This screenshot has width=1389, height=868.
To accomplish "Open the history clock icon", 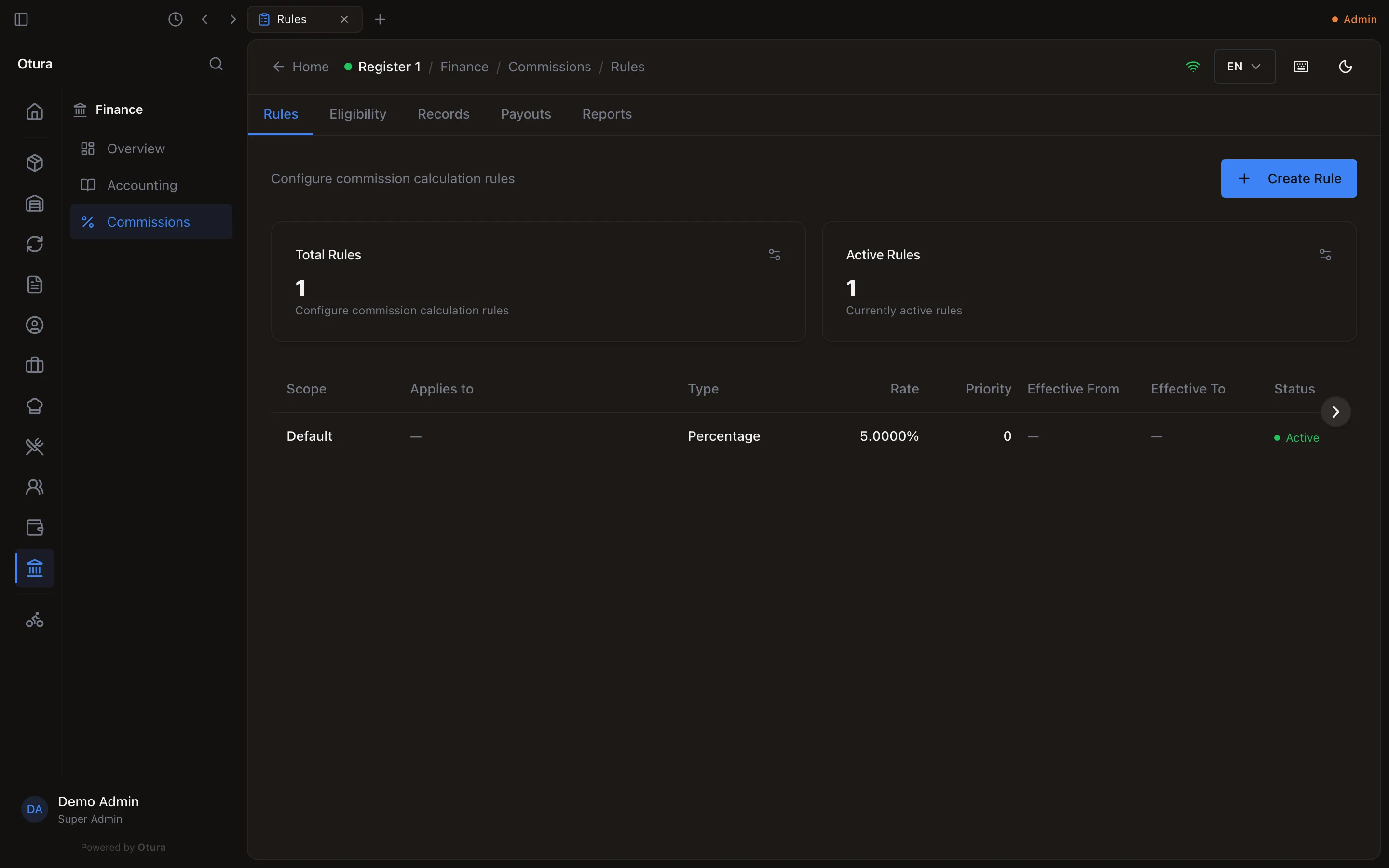I will coord(176,19).
